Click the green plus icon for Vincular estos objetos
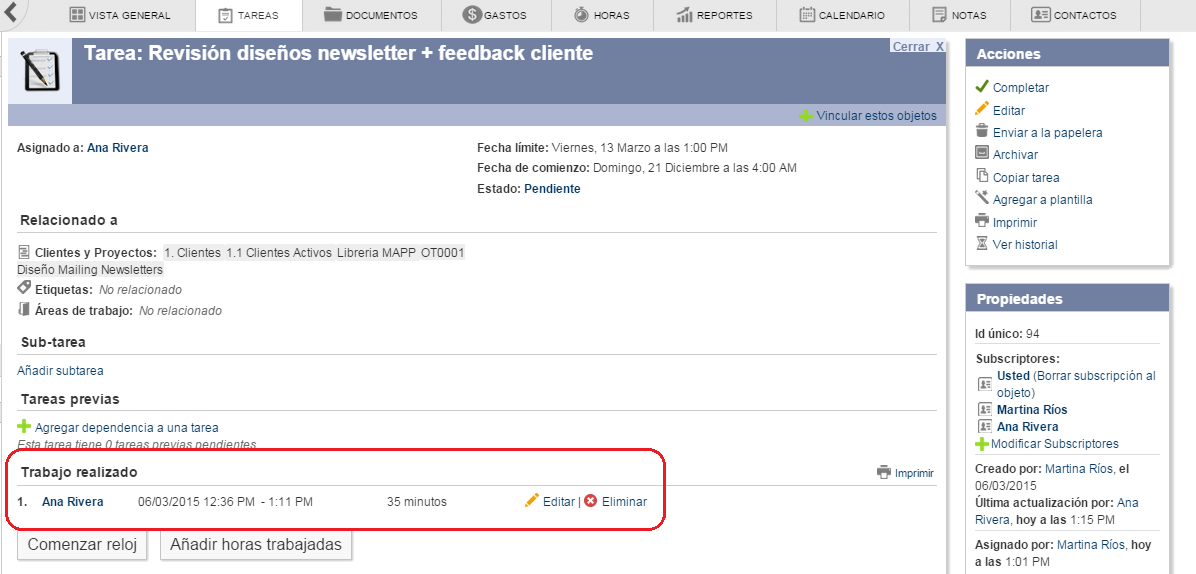Image resolution: width=1196 pixels, height=574 pixels. click(805, 116)
